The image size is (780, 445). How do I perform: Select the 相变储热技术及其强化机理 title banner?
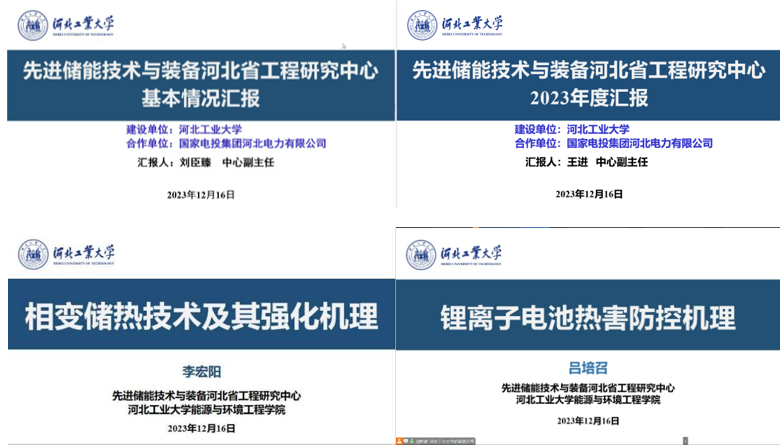pyautogui.click(x=200, y=317)
